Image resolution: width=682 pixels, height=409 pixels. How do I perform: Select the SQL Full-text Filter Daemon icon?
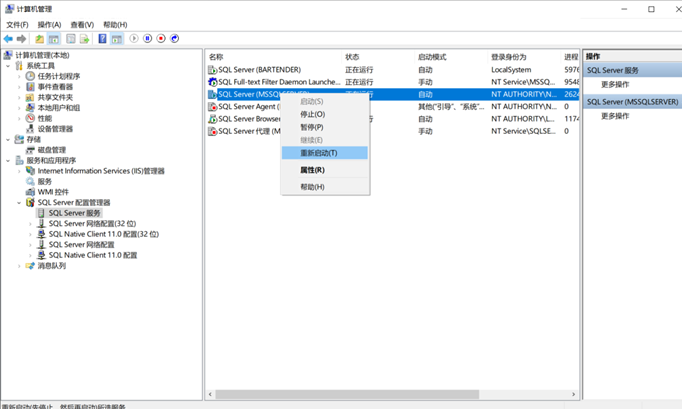212,82
